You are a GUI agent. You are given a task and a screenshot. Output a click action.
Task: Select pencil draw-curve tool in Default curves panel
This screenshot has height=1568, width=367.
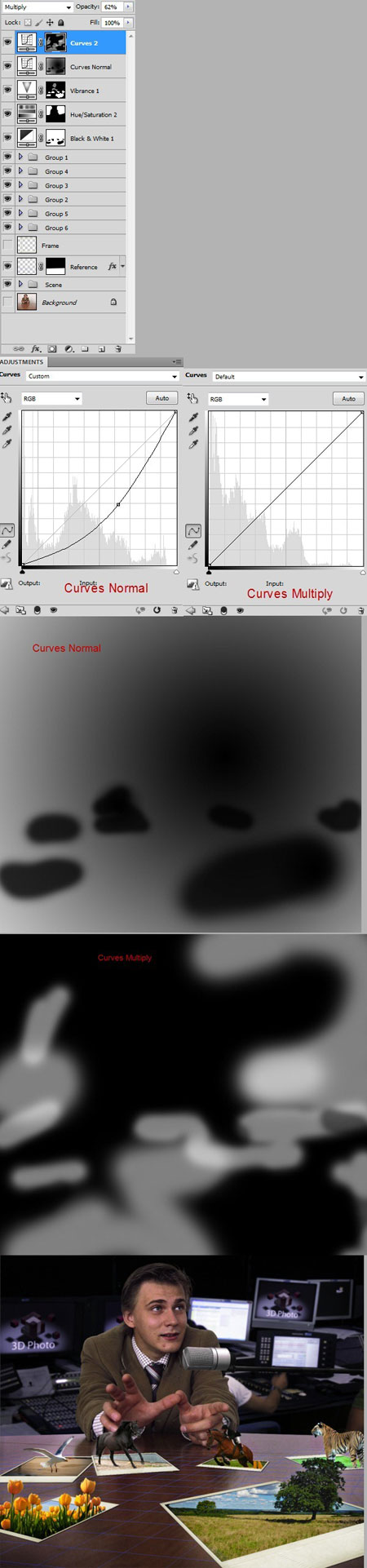point(193,544)
